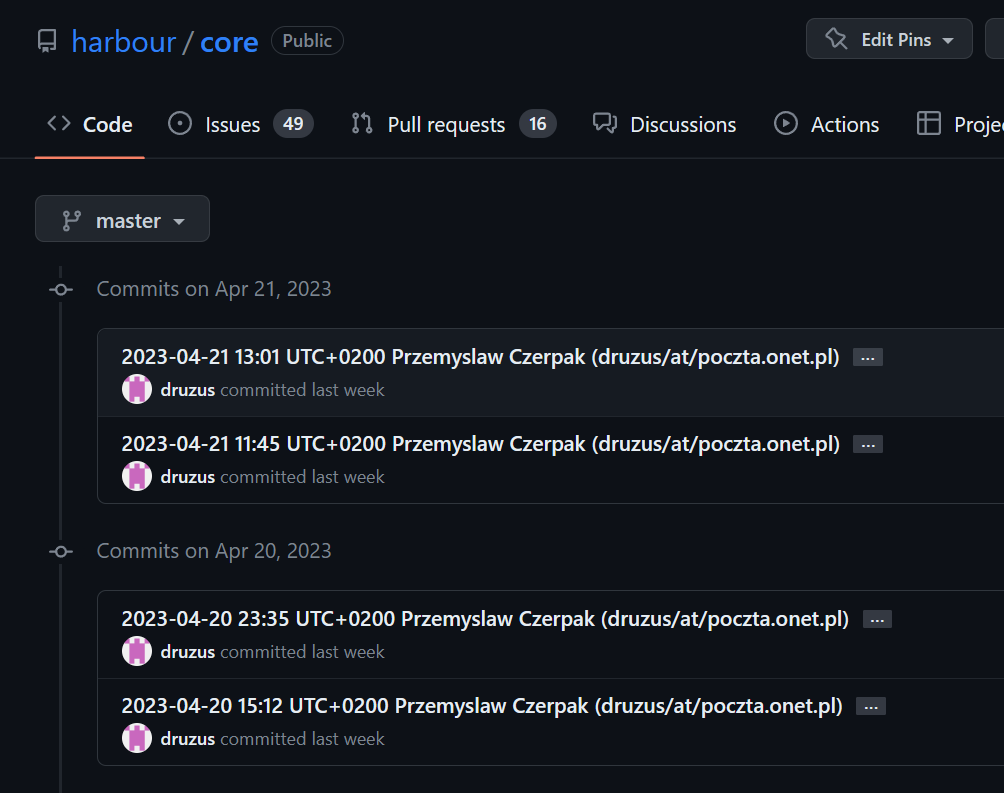The width and height of the screenshot is (1004, 793).
Task: Expand 23:35 commit description ellipsis
Action: 877,620
